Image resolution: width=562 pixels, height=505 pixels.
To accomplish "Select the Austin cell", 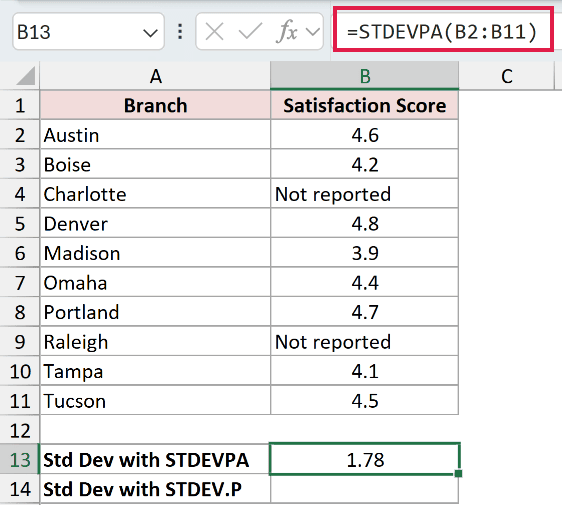I will tap(155, 135).
